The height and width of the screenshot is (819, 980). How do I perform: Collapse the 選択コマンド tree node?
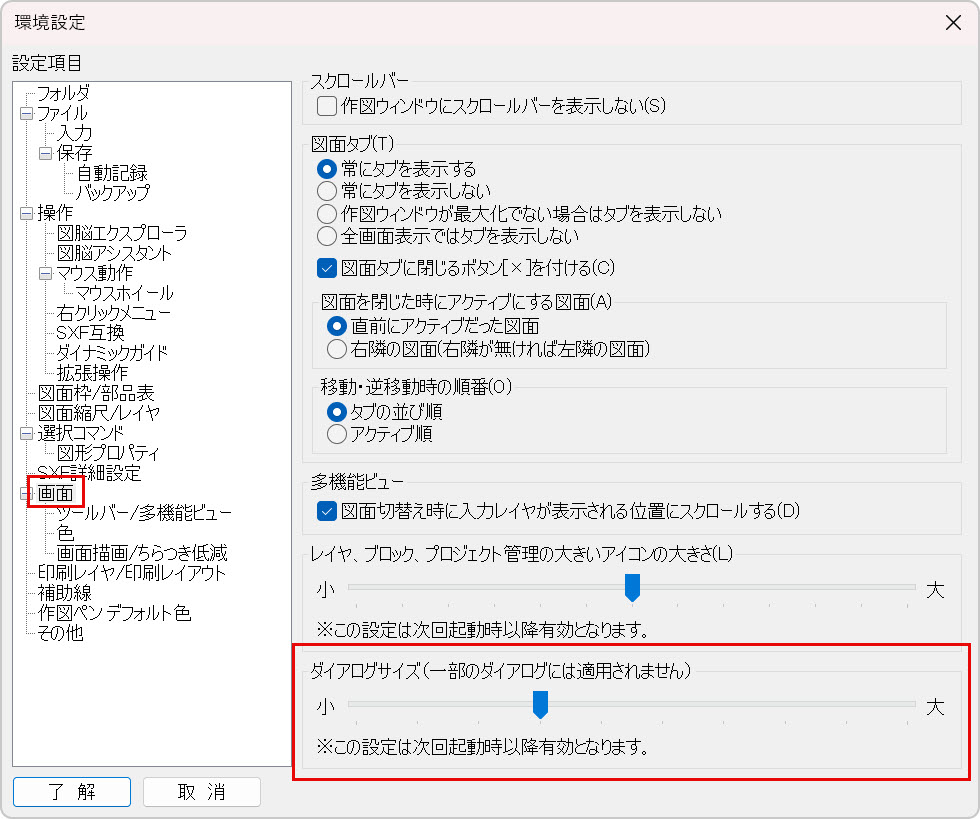[x=26, y=434]
